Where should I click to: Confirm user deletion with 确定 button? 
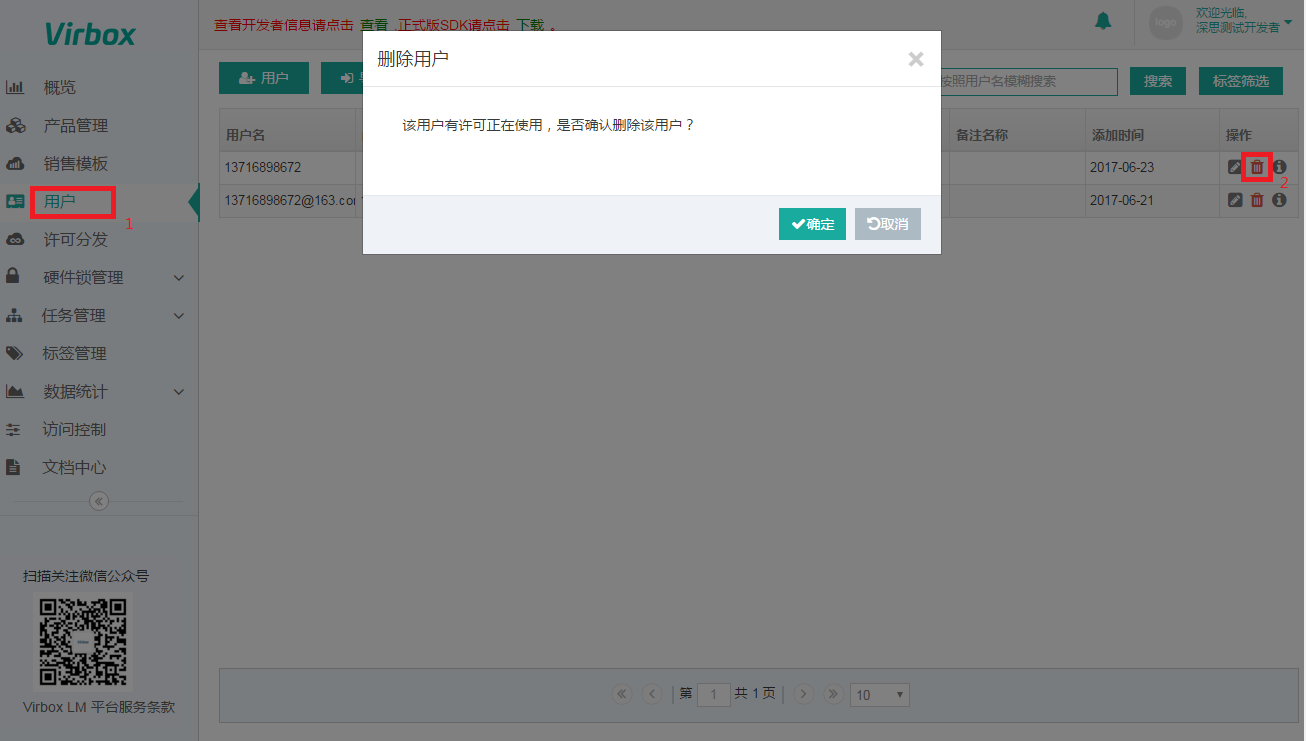point(812,224)
